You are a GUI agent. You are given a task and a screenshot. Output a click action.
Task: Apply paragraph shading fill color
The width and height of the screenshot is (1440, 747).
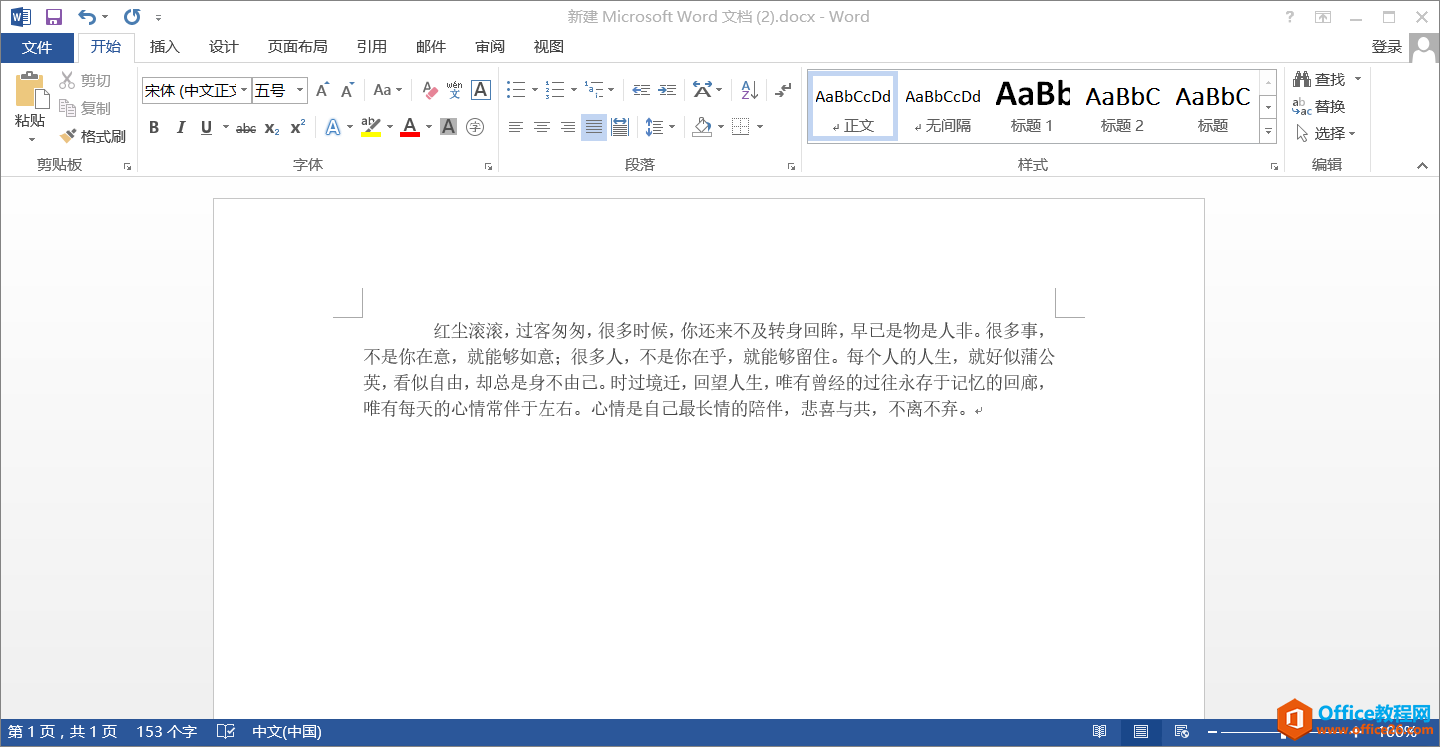(x=702, y=127)
